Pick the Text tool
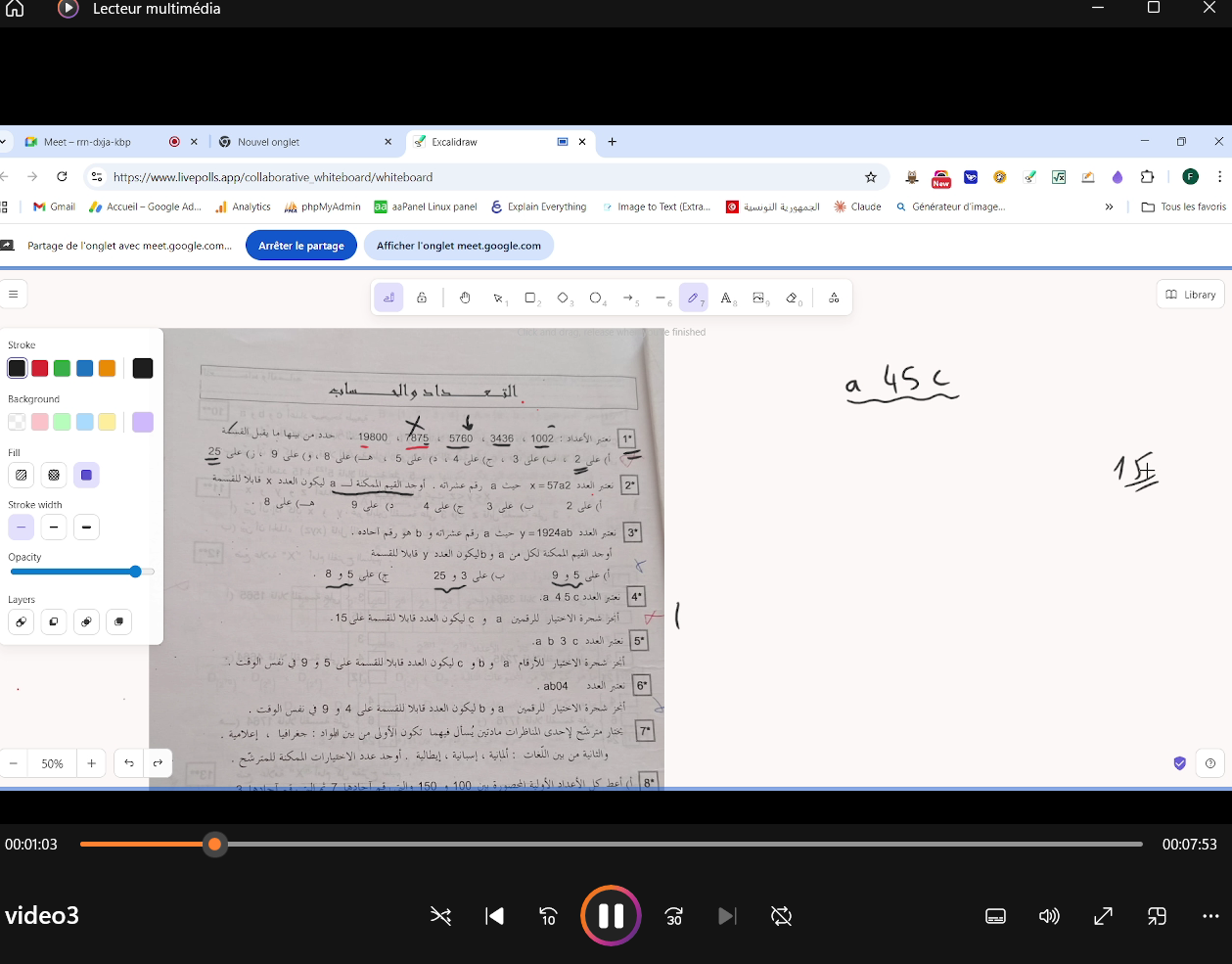 pyautogui.click(x=726, y=298)
